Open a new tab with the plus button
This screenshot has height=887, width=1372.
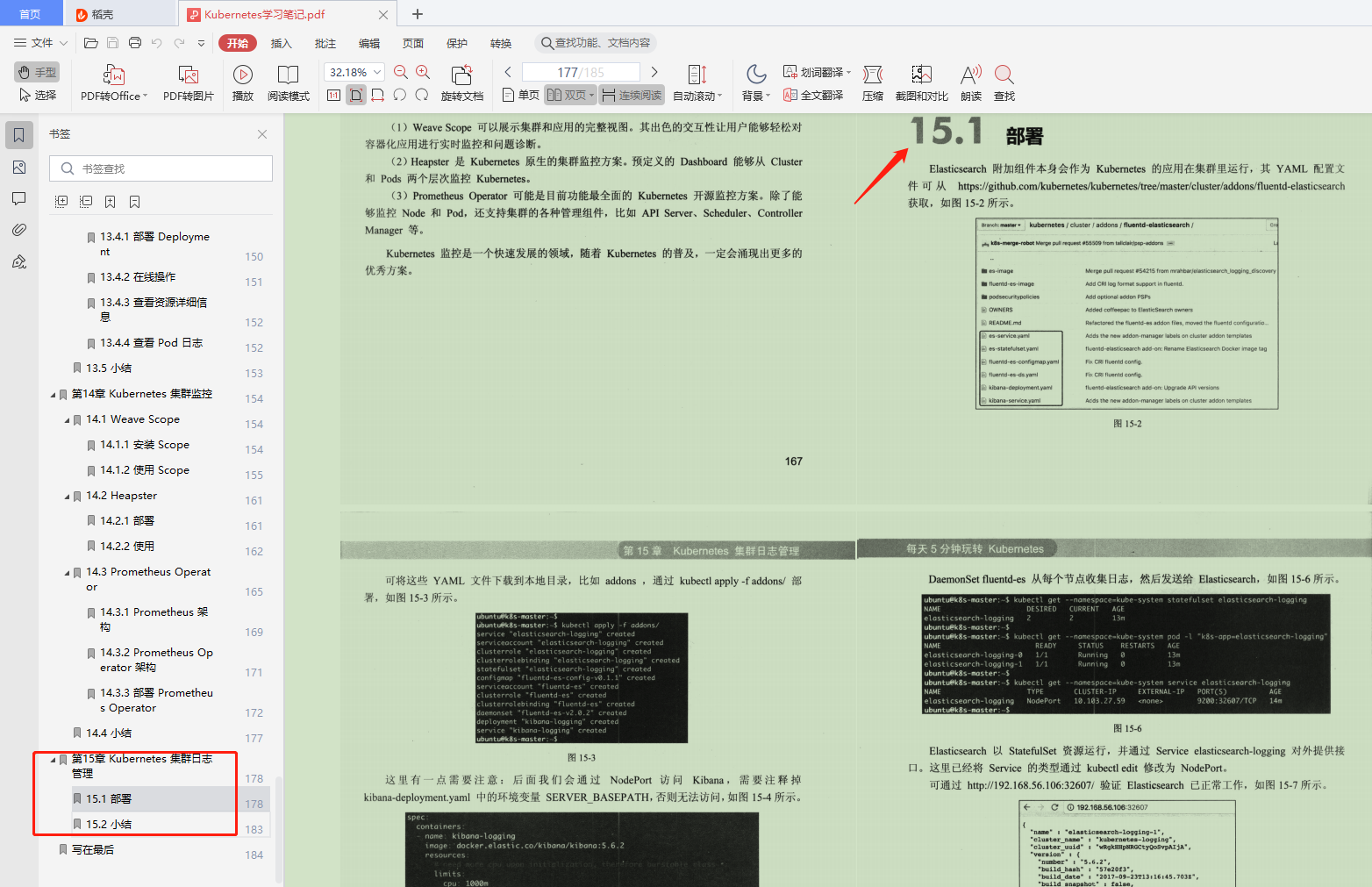coord(418,14)
